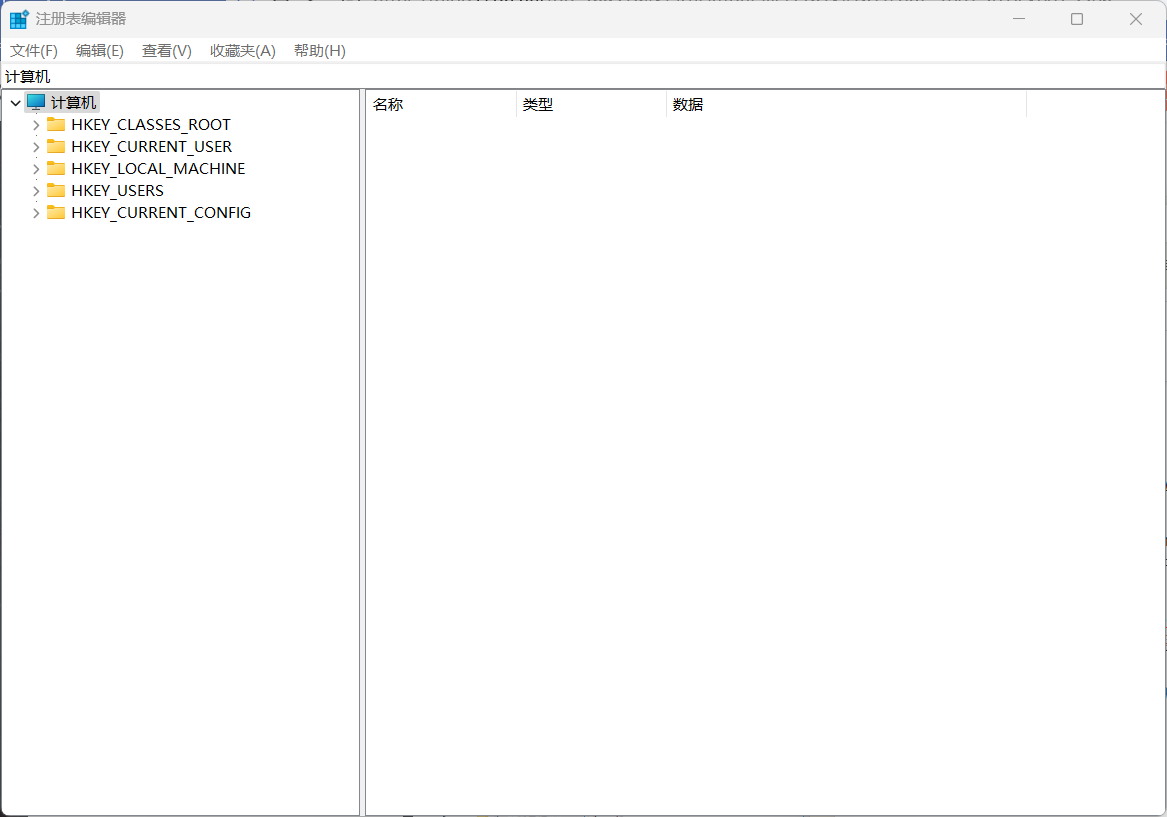Click the 数据 column header
Viewport: 1167px width, 817px height.
(x=846, y=104)
